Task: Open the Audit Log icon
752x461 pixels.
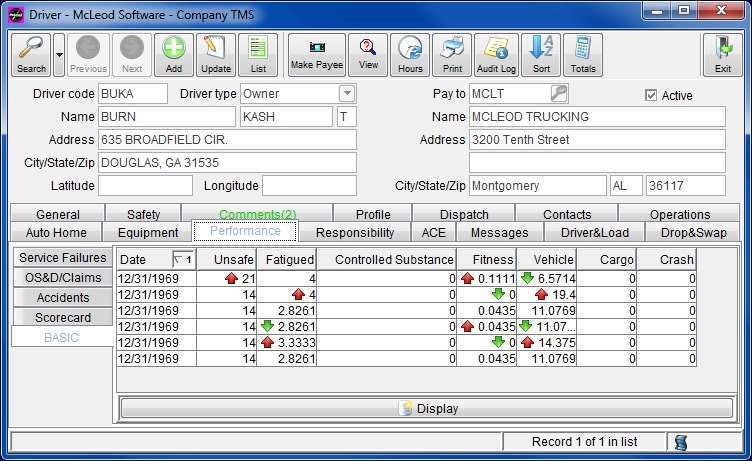Action: (x=496, y=55)
